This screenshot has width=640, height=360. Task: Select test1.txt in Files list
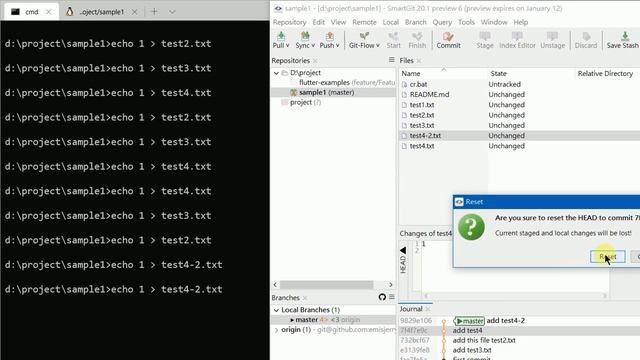pyautogui.click(x=422, y=105)
